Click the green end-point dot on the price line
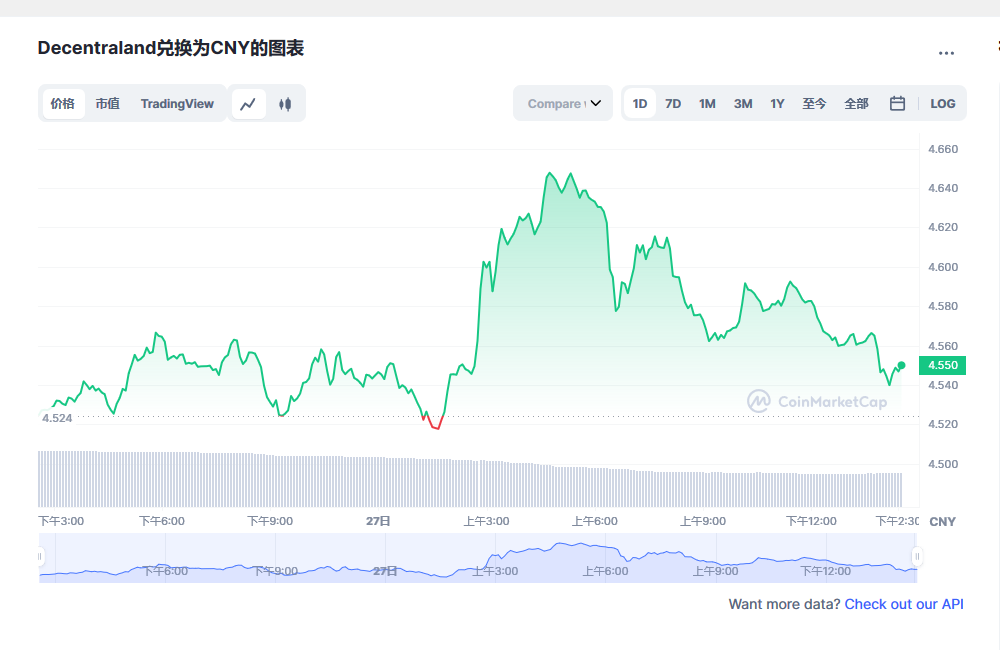The width and height of the screenshot is (1000, 650). point(901,366)
